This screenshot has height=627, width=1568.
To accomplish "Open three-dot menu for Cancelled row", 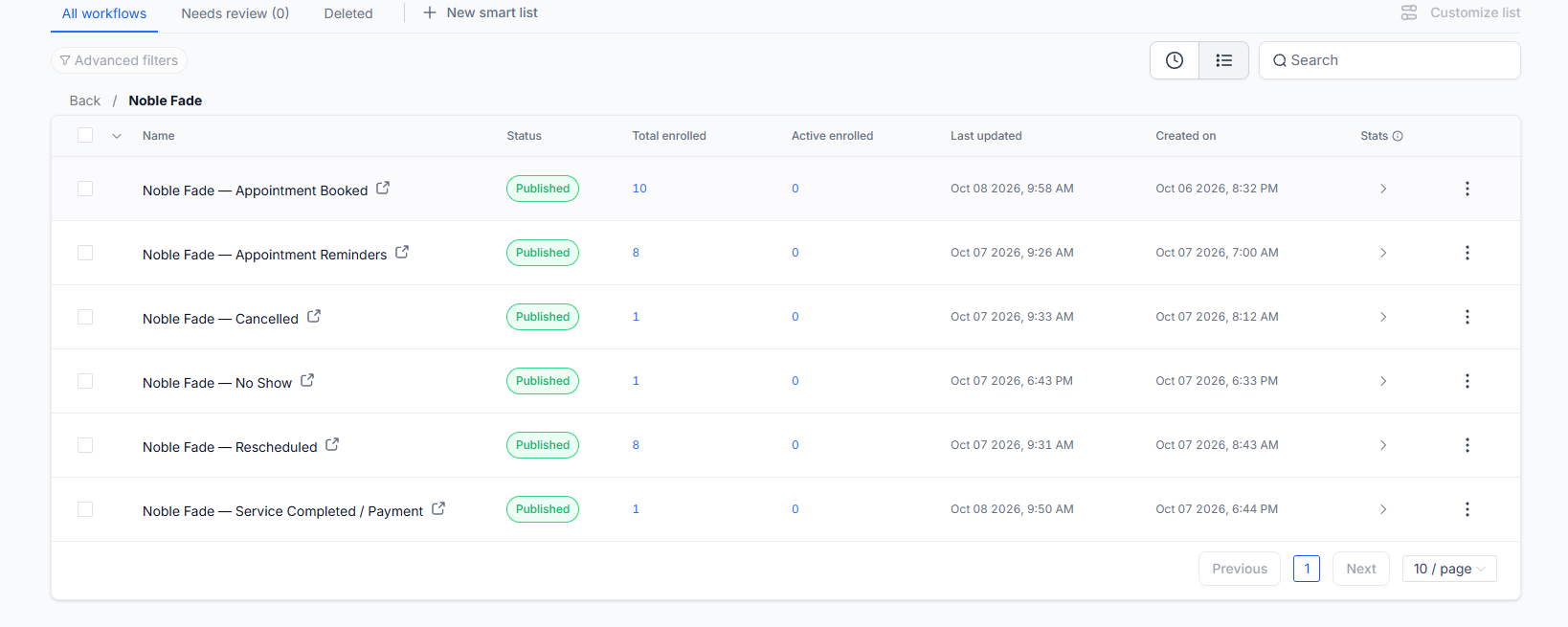I will pyautogui.click(x=1467, y=317).
